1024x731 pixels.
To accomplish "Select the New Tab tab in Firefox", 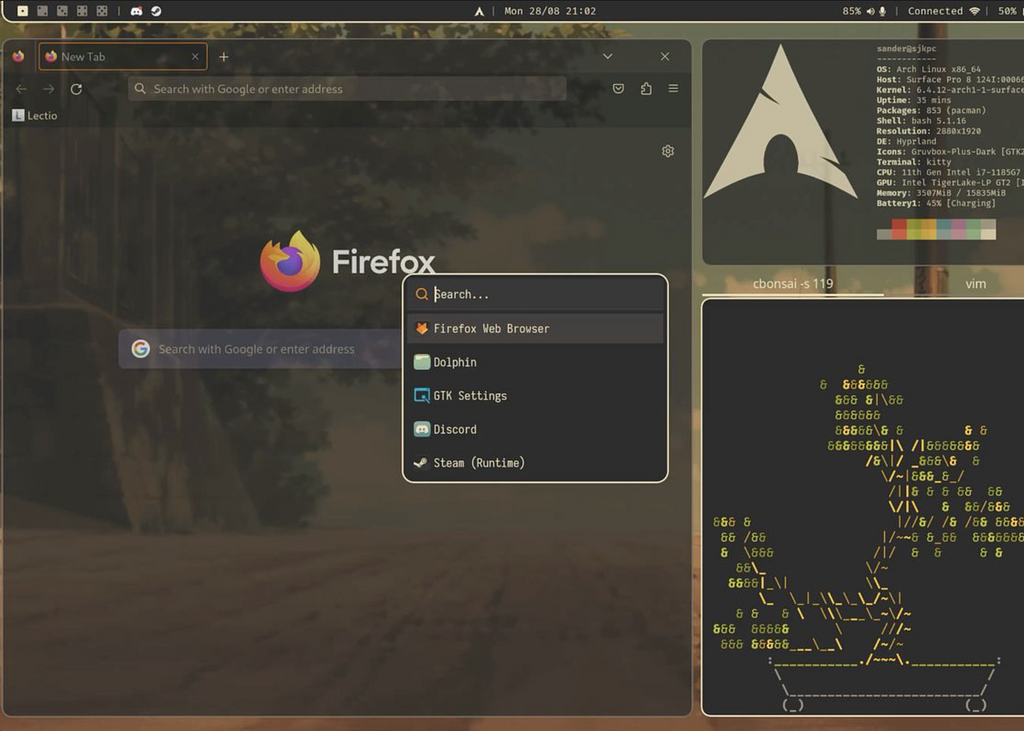I will click(123, 57).
